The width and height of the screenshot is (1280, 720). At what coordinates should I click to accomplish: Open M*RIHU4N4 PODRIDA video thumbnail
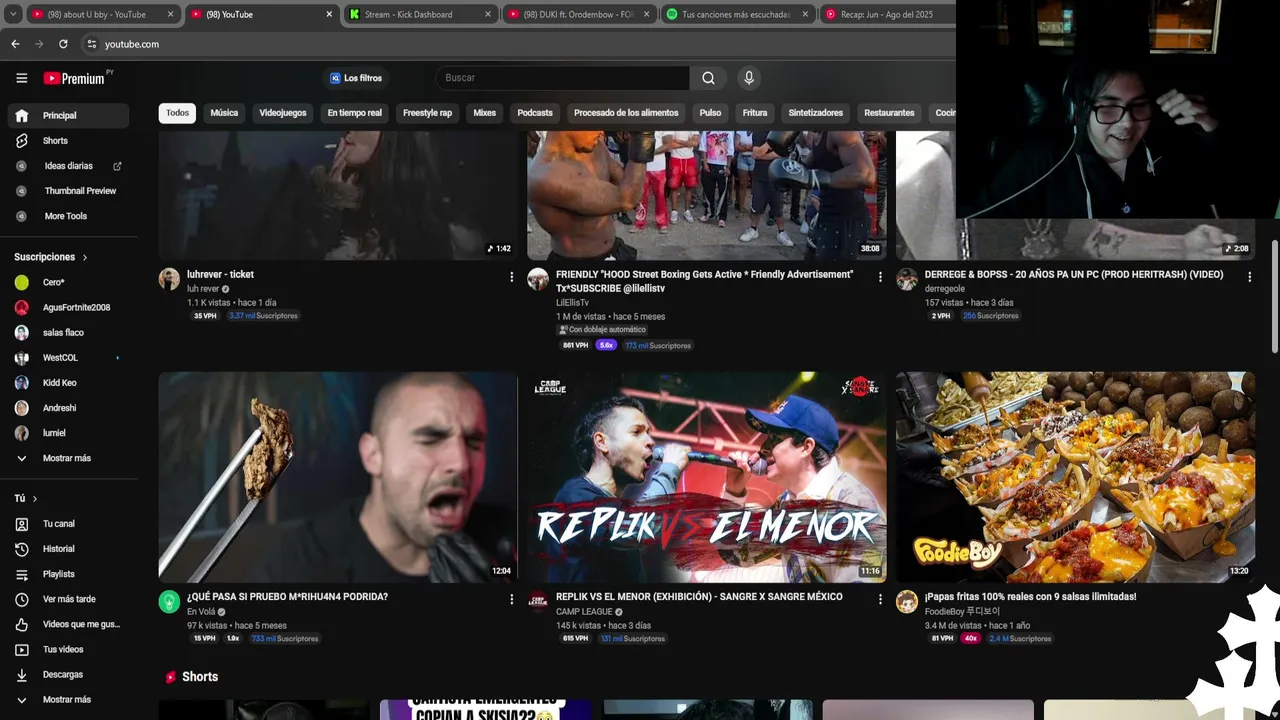tap(338, 477)
